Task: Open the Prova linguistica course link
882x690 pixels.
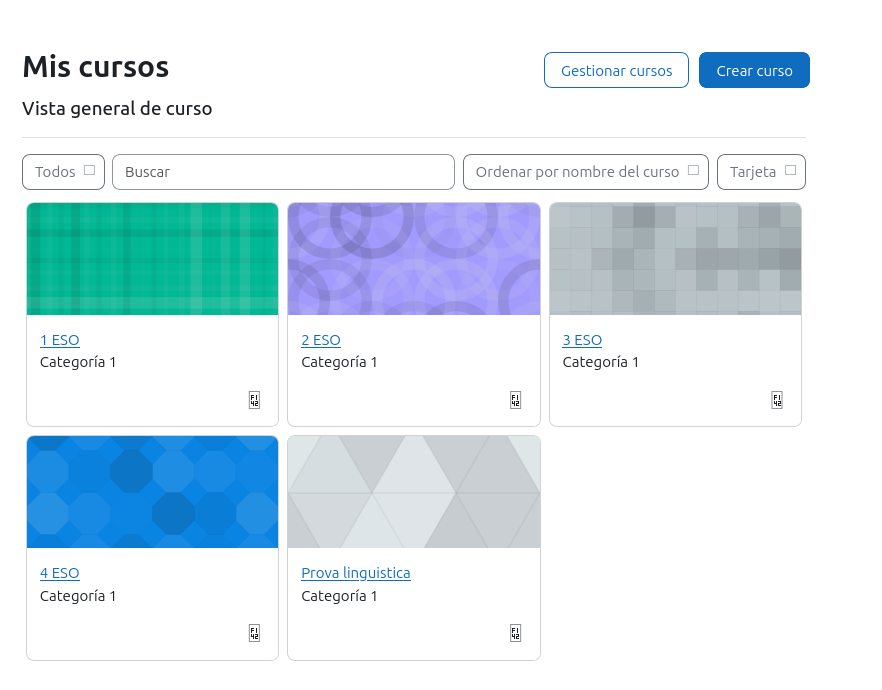Action: coord(356,573)
